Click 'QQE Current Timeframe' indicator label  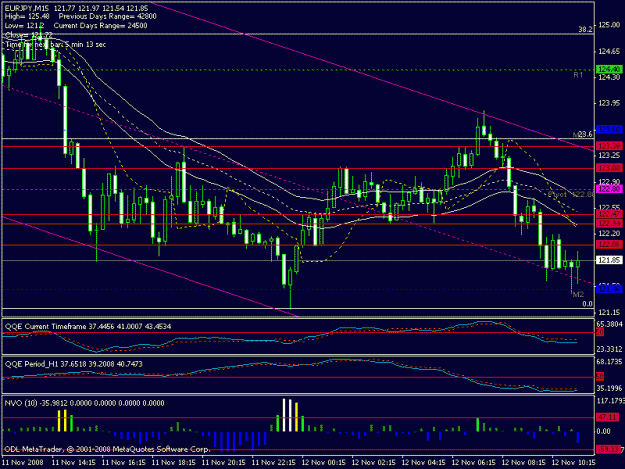tap(45, 327)
